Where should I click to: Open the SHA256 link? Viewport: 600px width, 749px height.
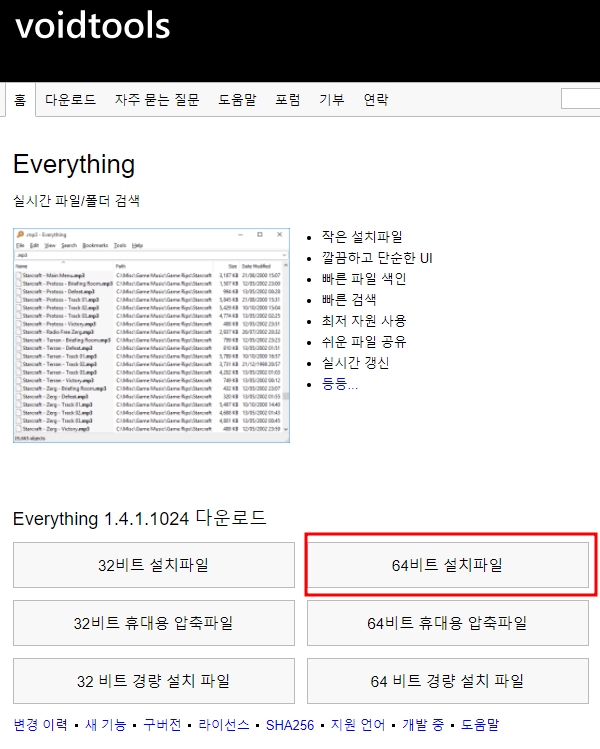(x=290, y=725)
